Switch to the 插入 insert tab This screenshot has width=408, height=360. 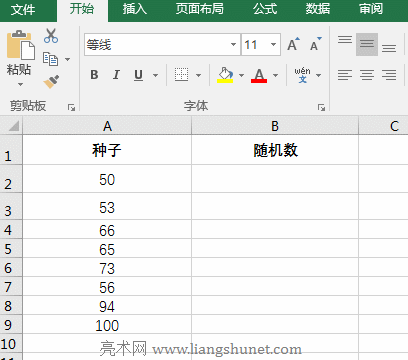[134, 9]
